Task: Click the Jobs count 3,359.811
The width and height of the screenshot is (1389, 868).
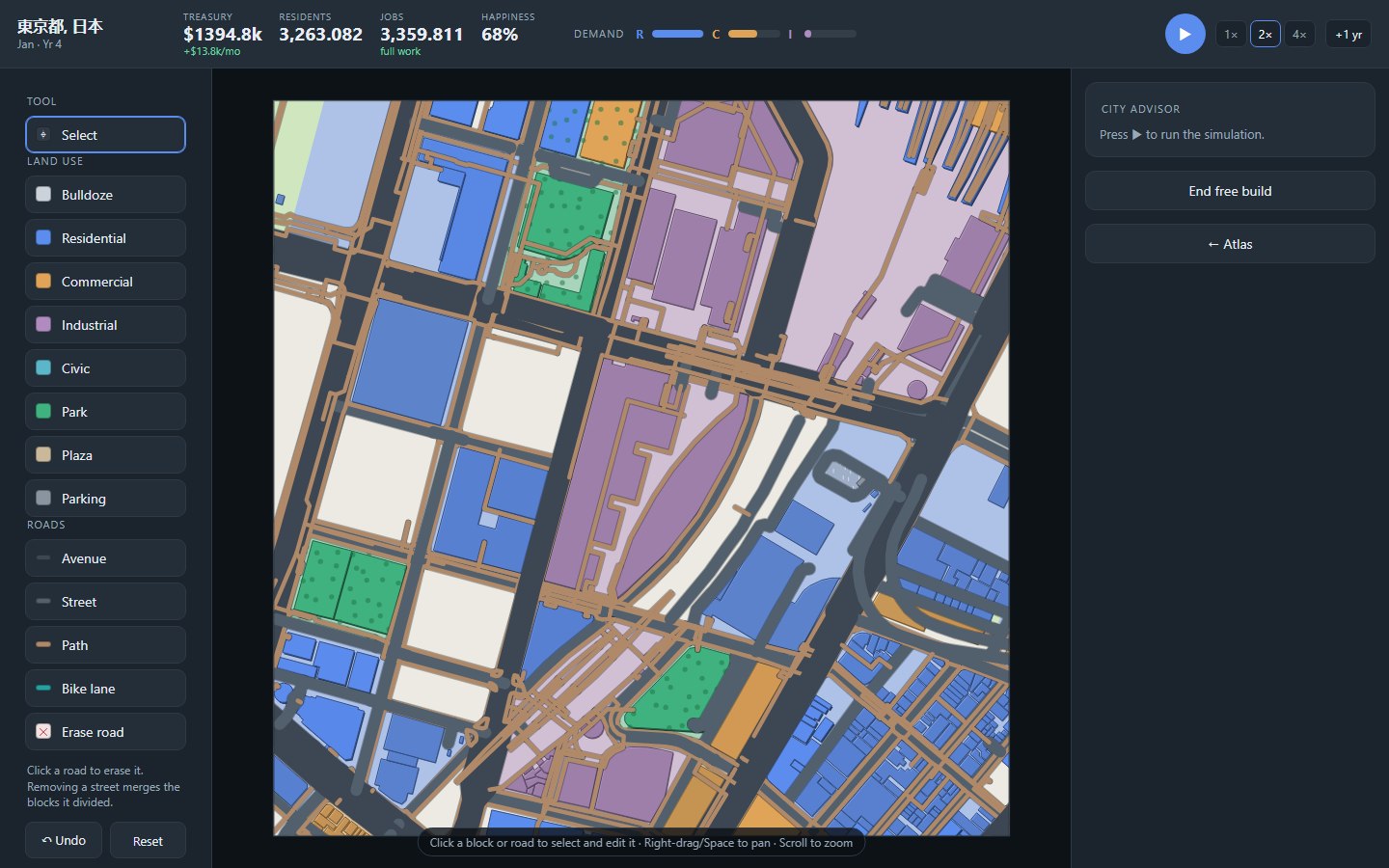Action: click(422, 34)
